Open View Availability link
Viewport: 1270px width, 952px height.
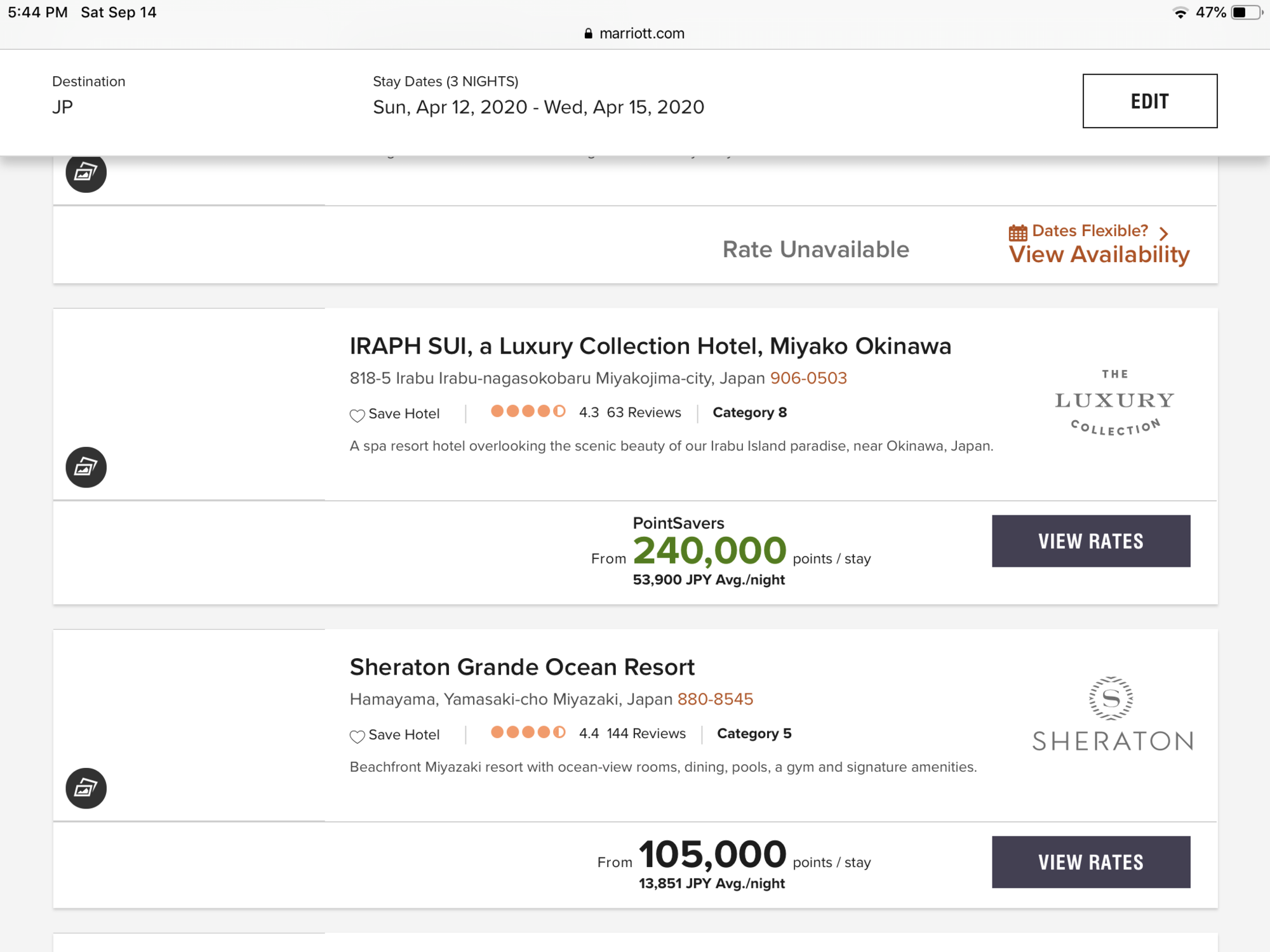pos(1099,255)
